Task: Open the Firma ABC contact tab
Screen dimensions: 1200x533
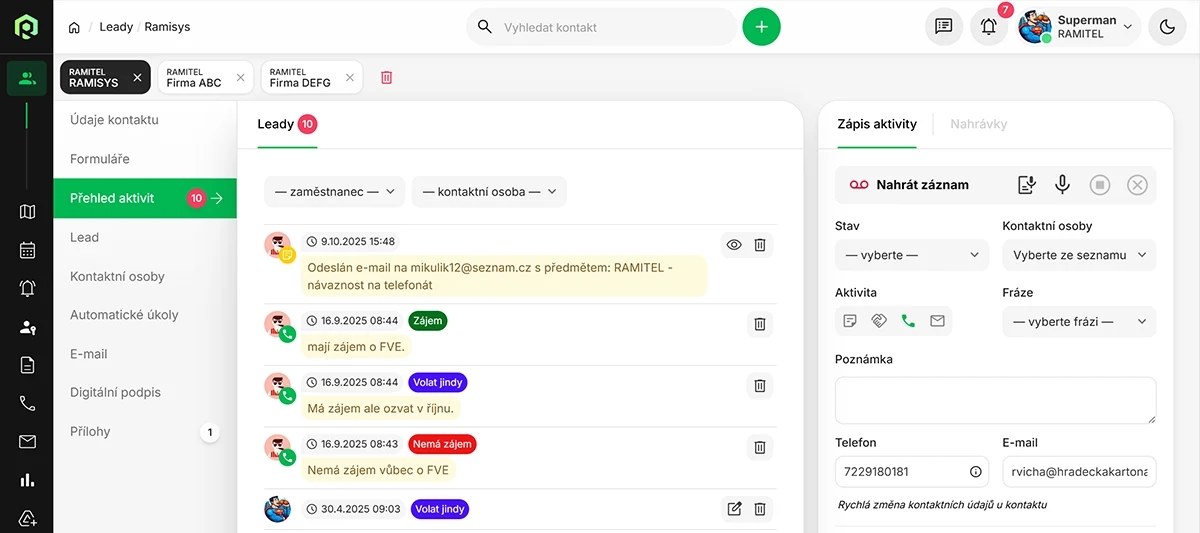Action: coord(196,78)
